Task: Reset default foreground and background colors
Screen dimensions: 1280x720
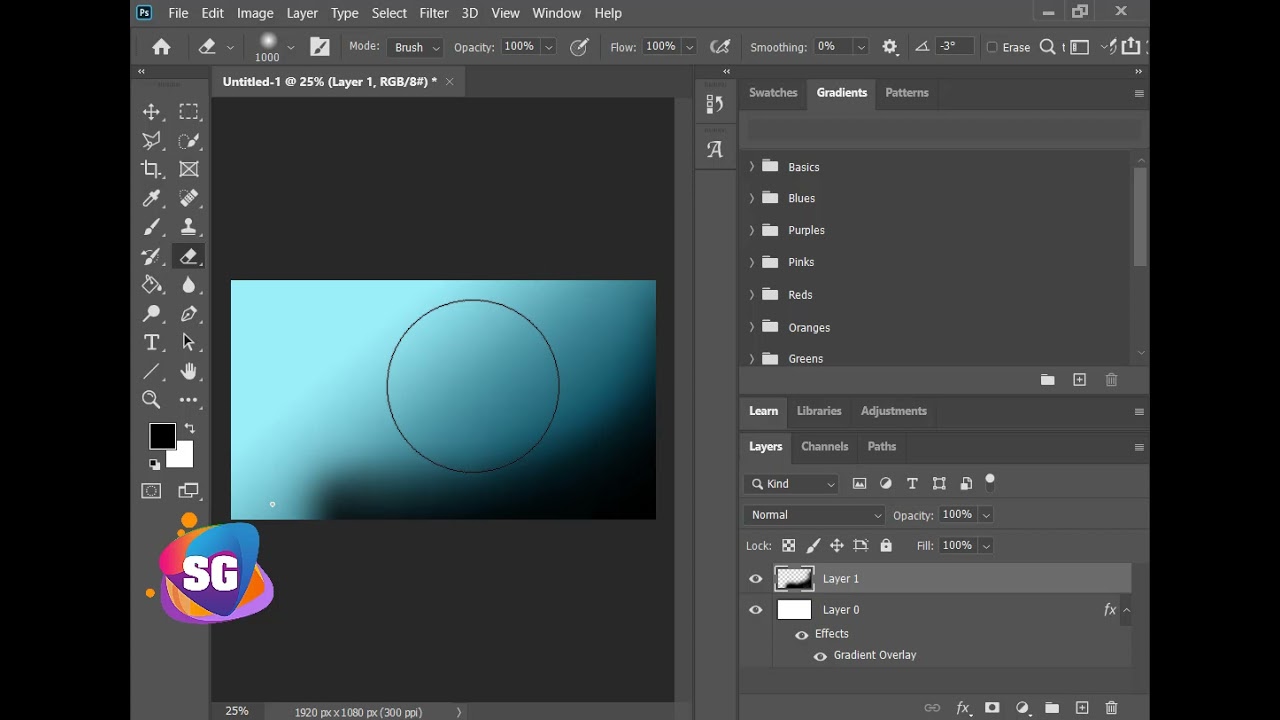Action: pos(155,464)
